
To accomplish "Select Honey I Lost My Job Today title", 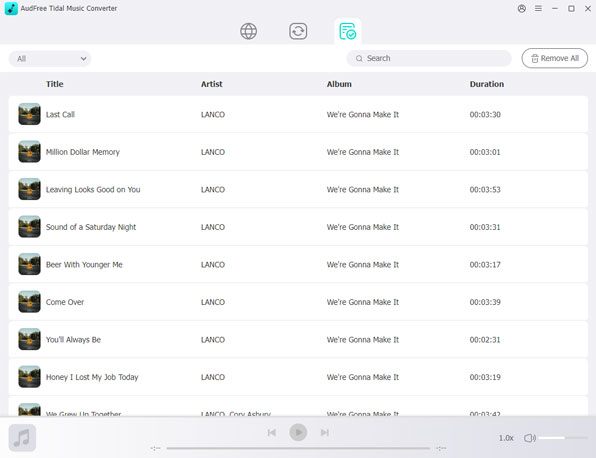I will tap(92, 377).
